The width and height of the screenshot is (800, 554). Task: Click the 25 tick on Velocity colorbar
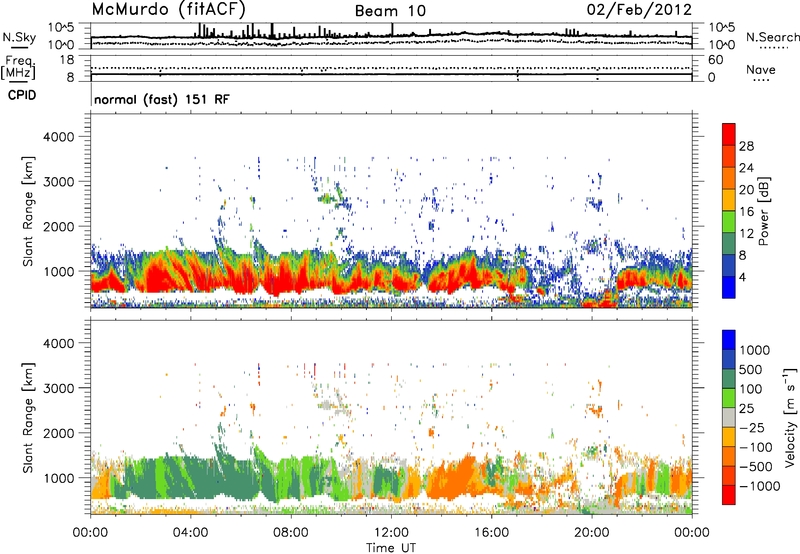(746, 409)
